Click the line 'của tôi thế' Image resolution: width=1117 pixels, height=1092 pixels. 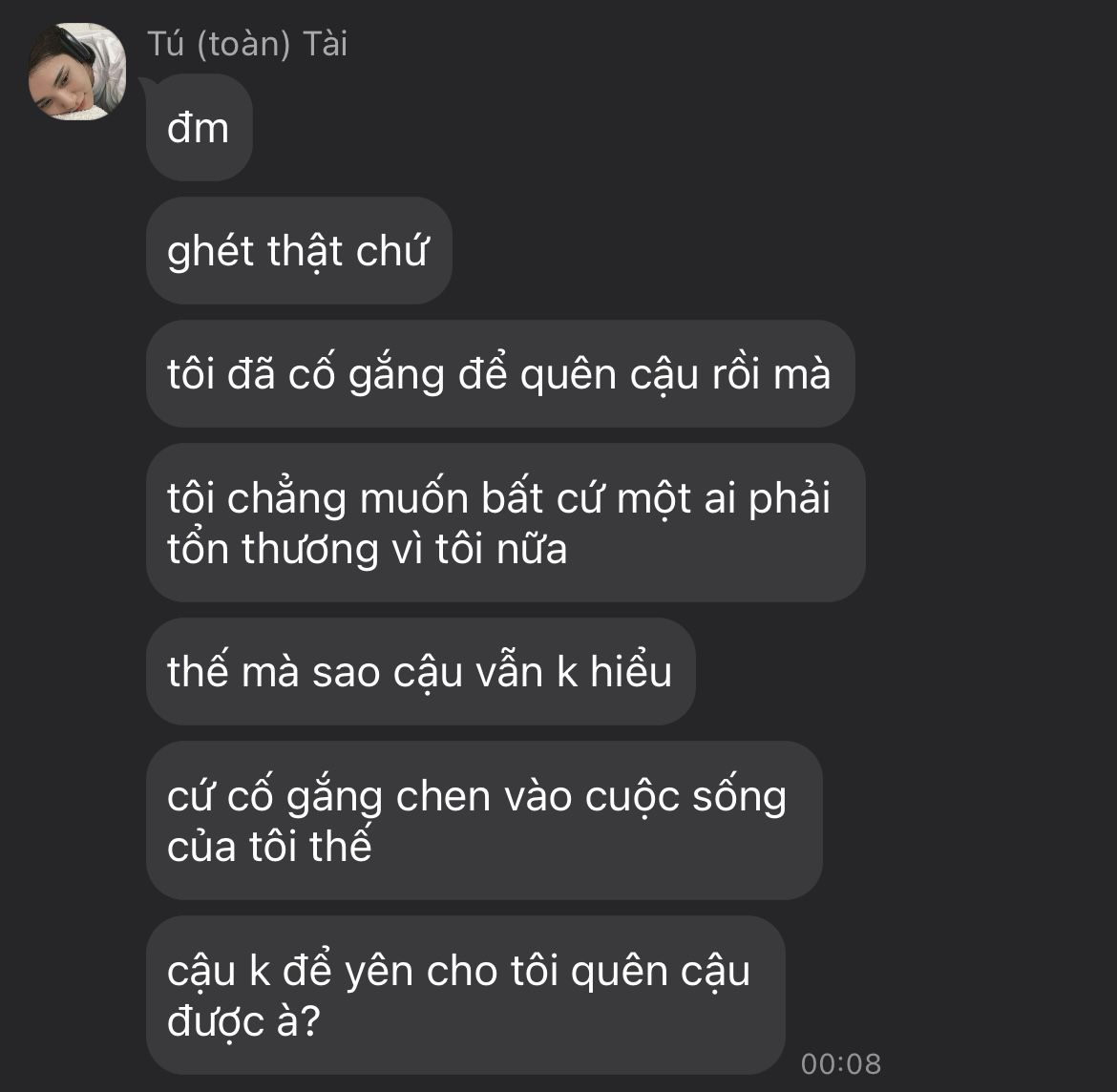tap(269, 847)
